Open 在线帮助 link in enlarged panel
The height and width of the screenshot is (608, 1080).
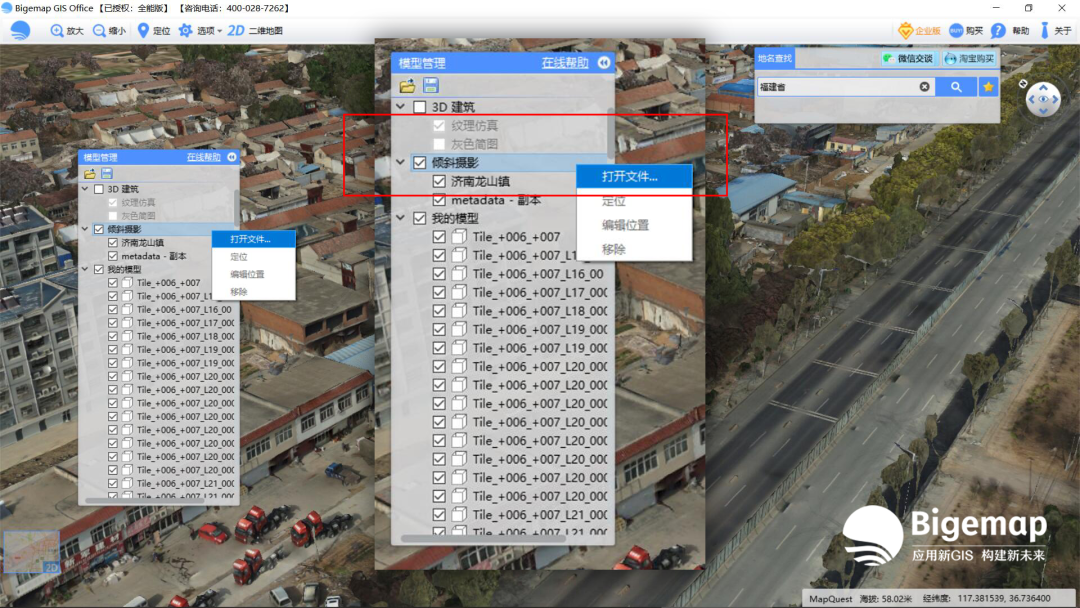pos(565,63)
